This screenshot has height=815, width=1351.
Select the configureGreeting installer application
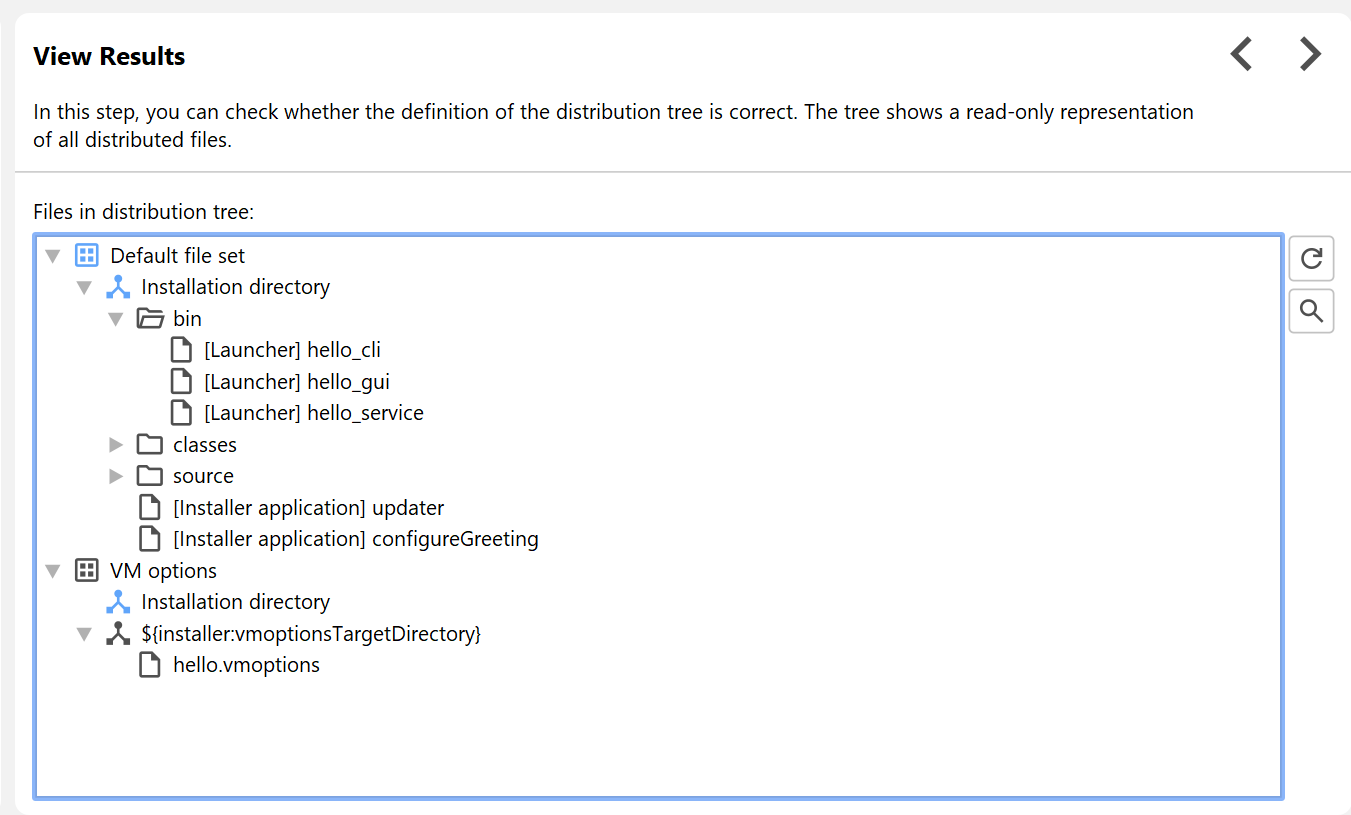(x=355, y=539)
